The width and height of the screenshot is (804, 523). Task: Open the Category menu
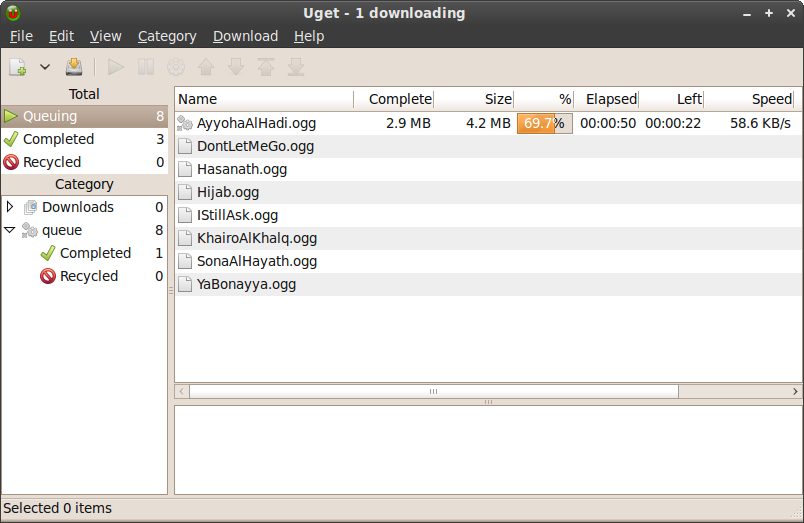(167, 36)
